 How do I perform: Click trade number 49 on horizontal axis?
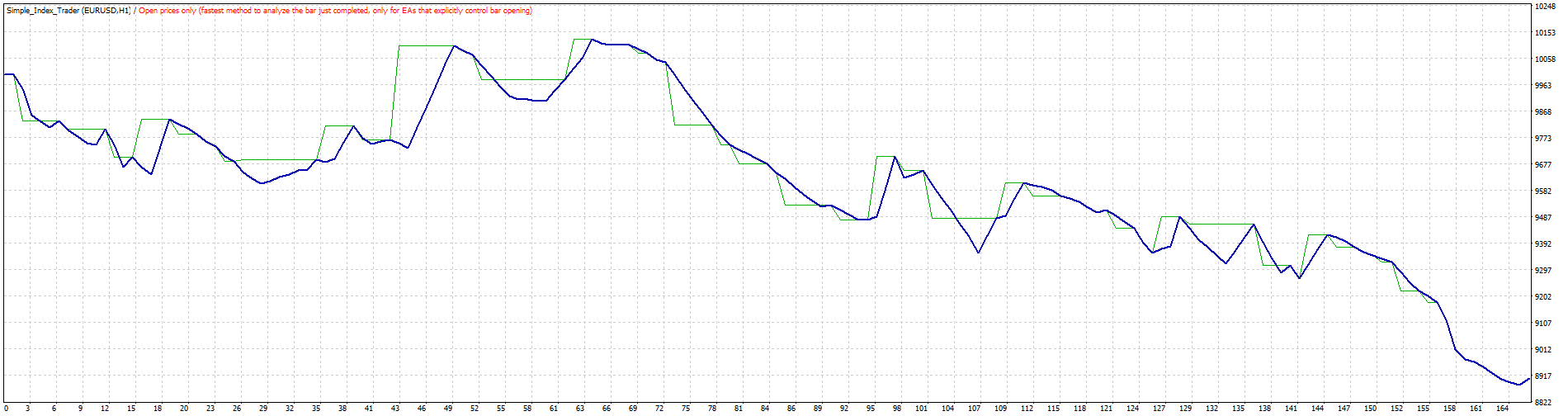[x=448, y=409]
